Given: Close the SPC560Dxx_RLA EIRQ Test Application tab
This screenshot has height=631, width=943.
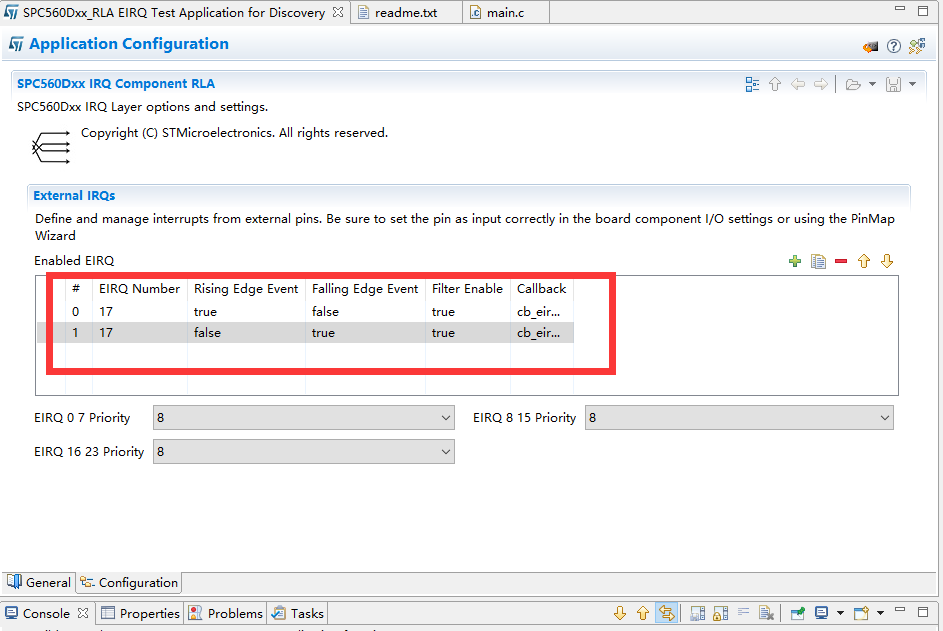Looking at the screenshot, I should pyautogui.click(x=338, y=11).
